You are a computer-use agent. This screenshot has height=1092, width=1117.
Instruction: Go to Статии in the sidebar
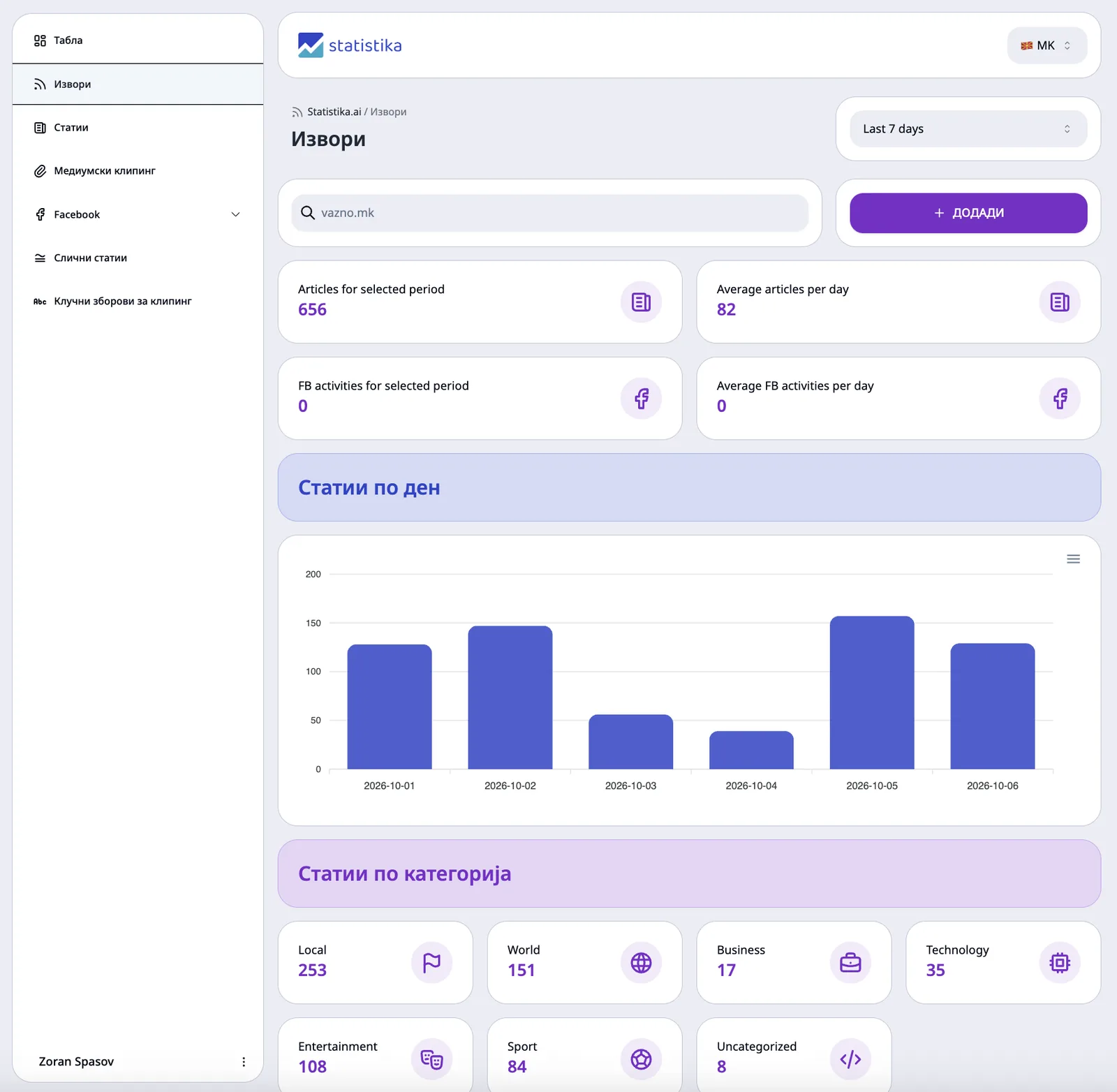click(x=138, y=128)
